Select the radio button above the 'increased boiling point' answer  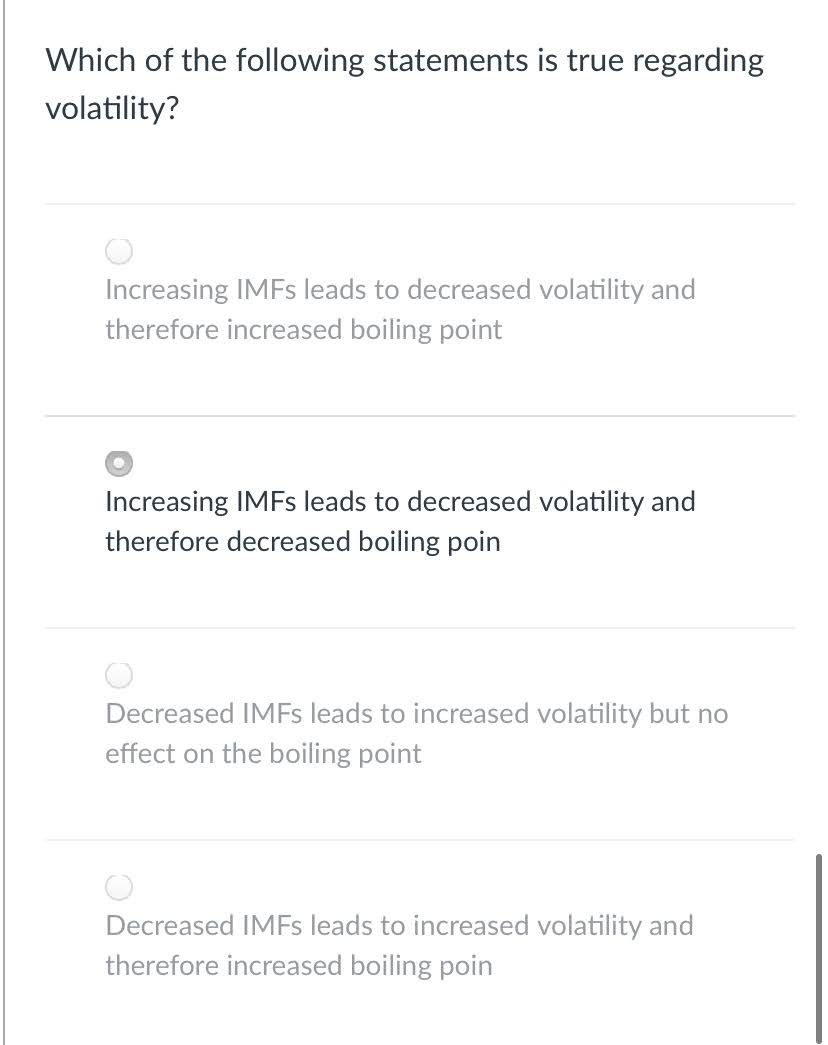point(119,251)
